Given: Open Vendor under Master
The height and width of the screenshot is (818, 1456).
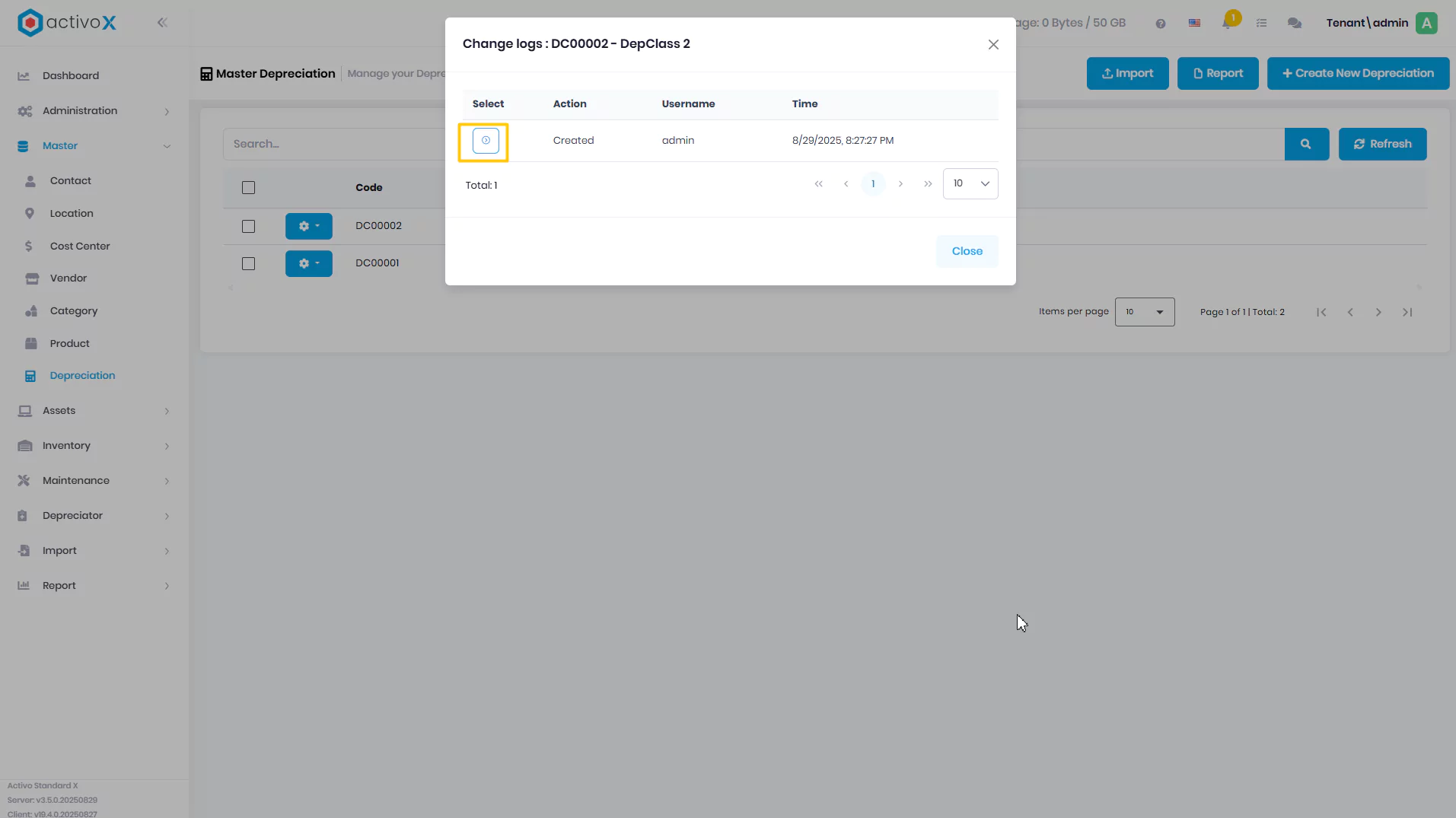Looking at the screenshot, I should (68, 279).
